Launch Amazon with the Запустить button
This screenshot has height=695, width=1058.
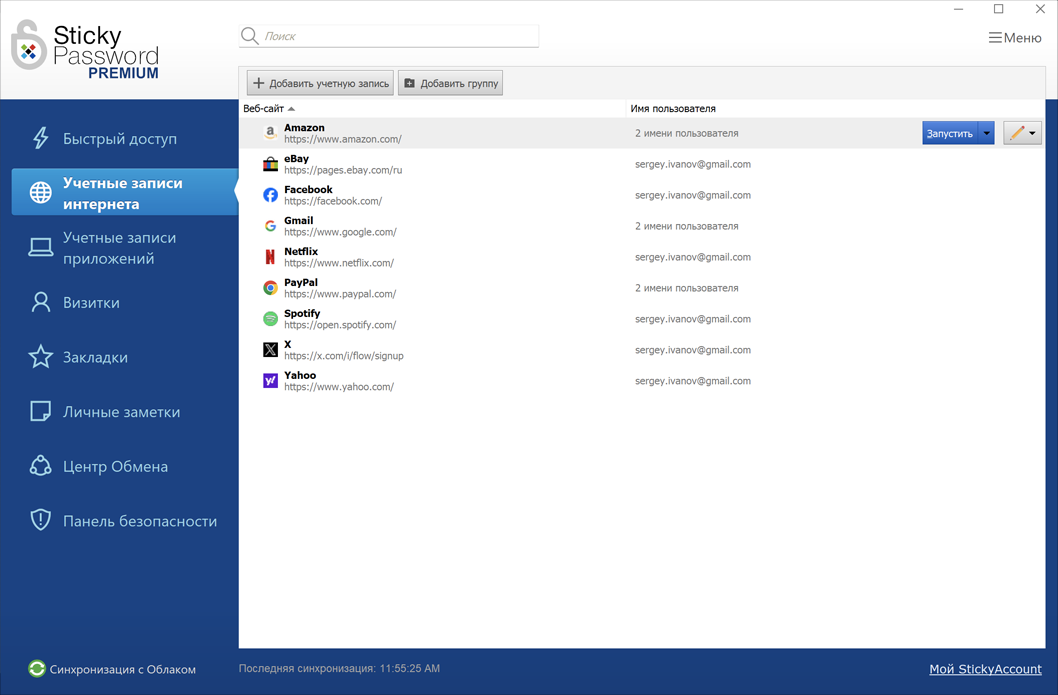click(x=949, y=133)
